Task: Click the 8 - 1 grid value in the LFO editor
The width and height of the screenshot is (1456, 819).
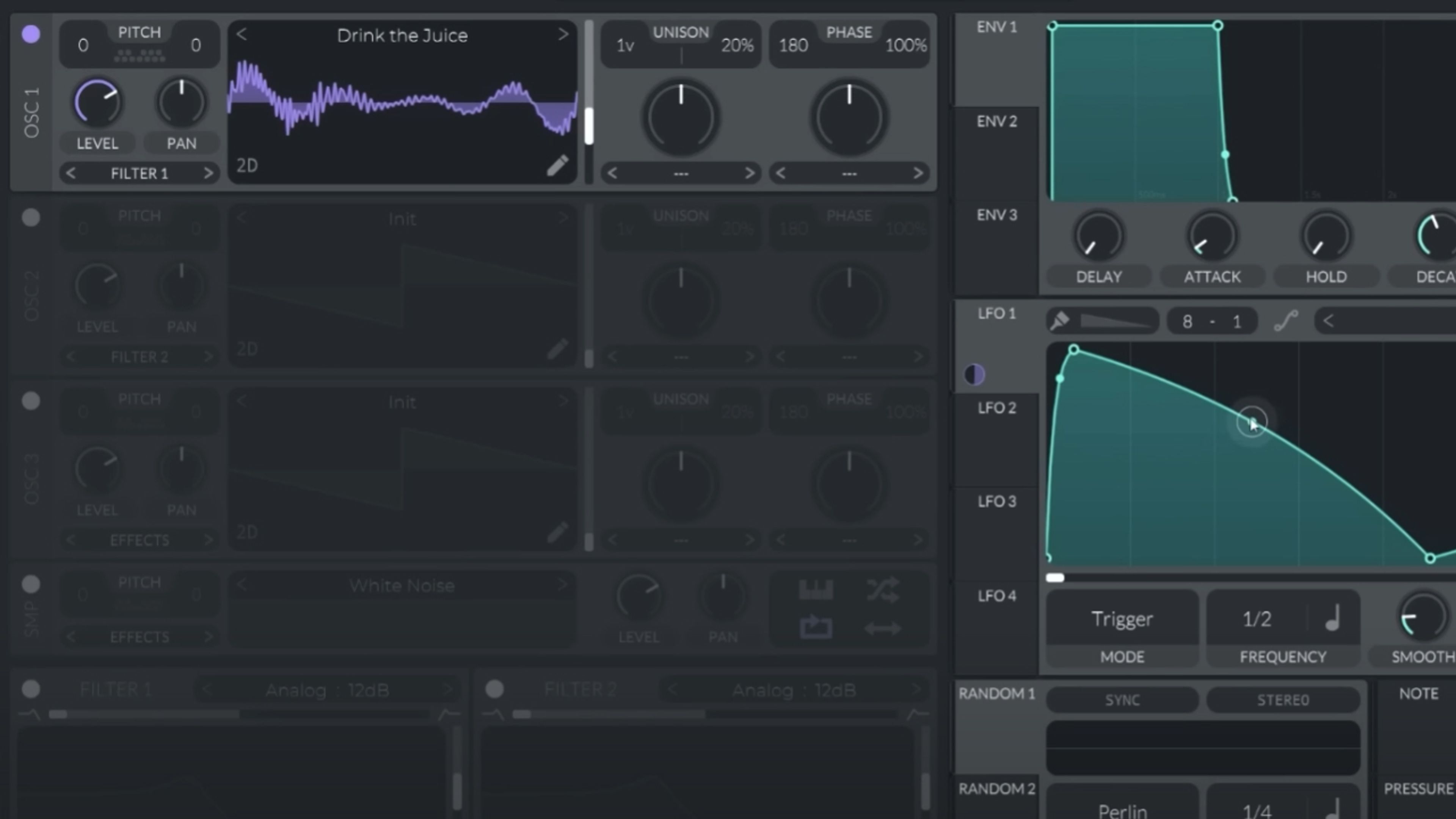Action: pos(1212,320)
